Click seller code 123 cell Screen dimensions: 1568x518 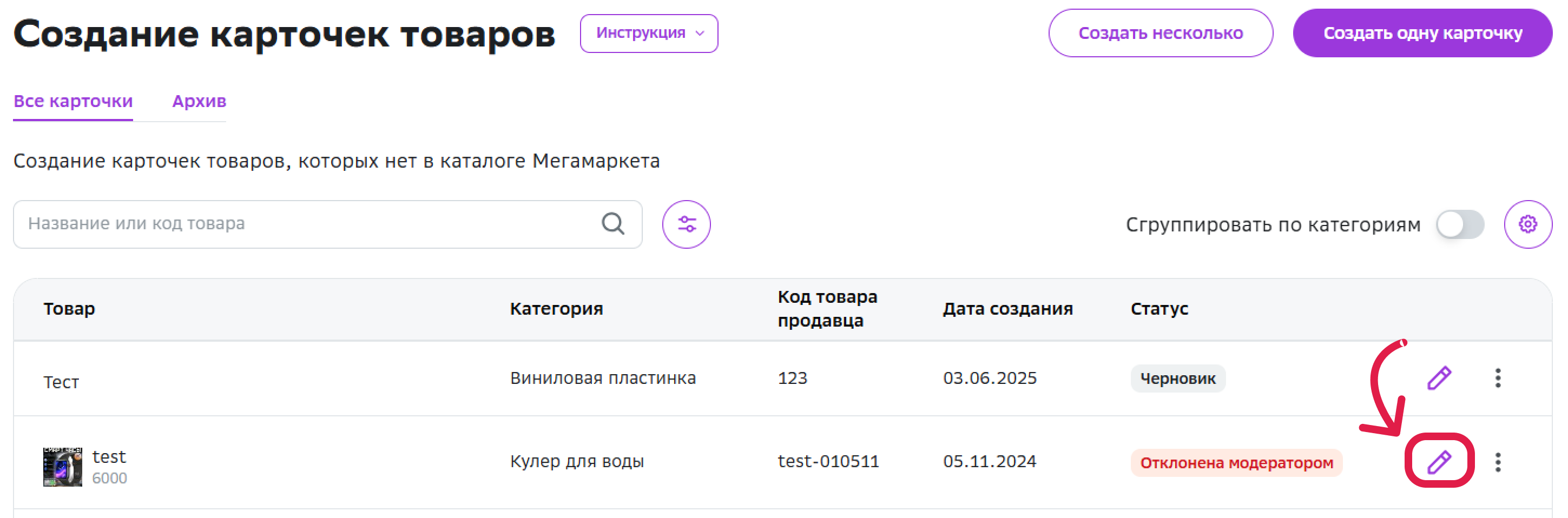(x=792, y=378)
